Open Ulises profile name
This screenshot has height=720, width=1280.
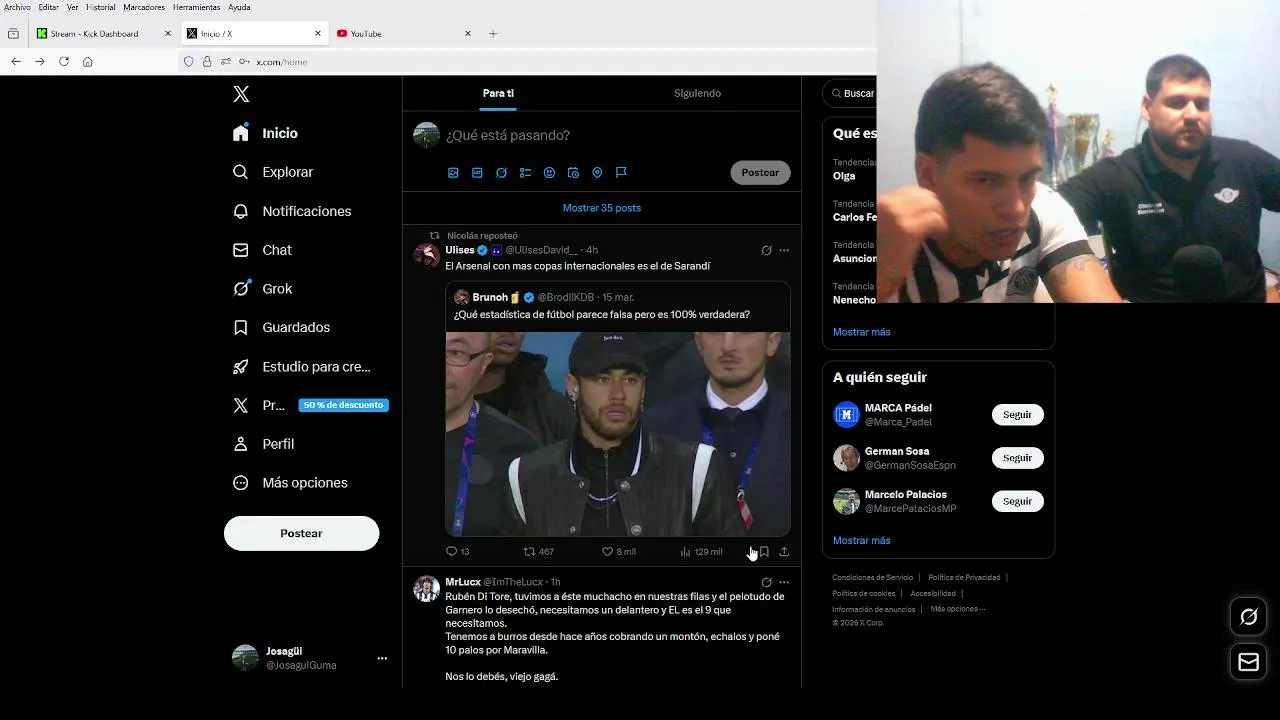tap(460, 250)
